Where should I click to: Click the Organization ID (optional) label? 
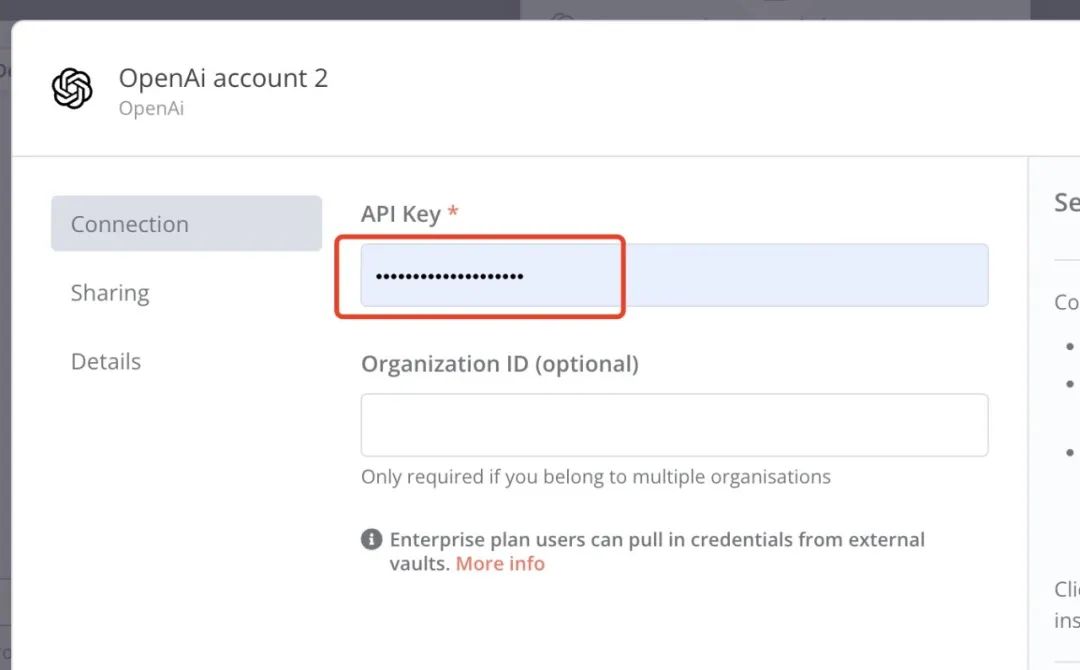(x=499, y=364)
